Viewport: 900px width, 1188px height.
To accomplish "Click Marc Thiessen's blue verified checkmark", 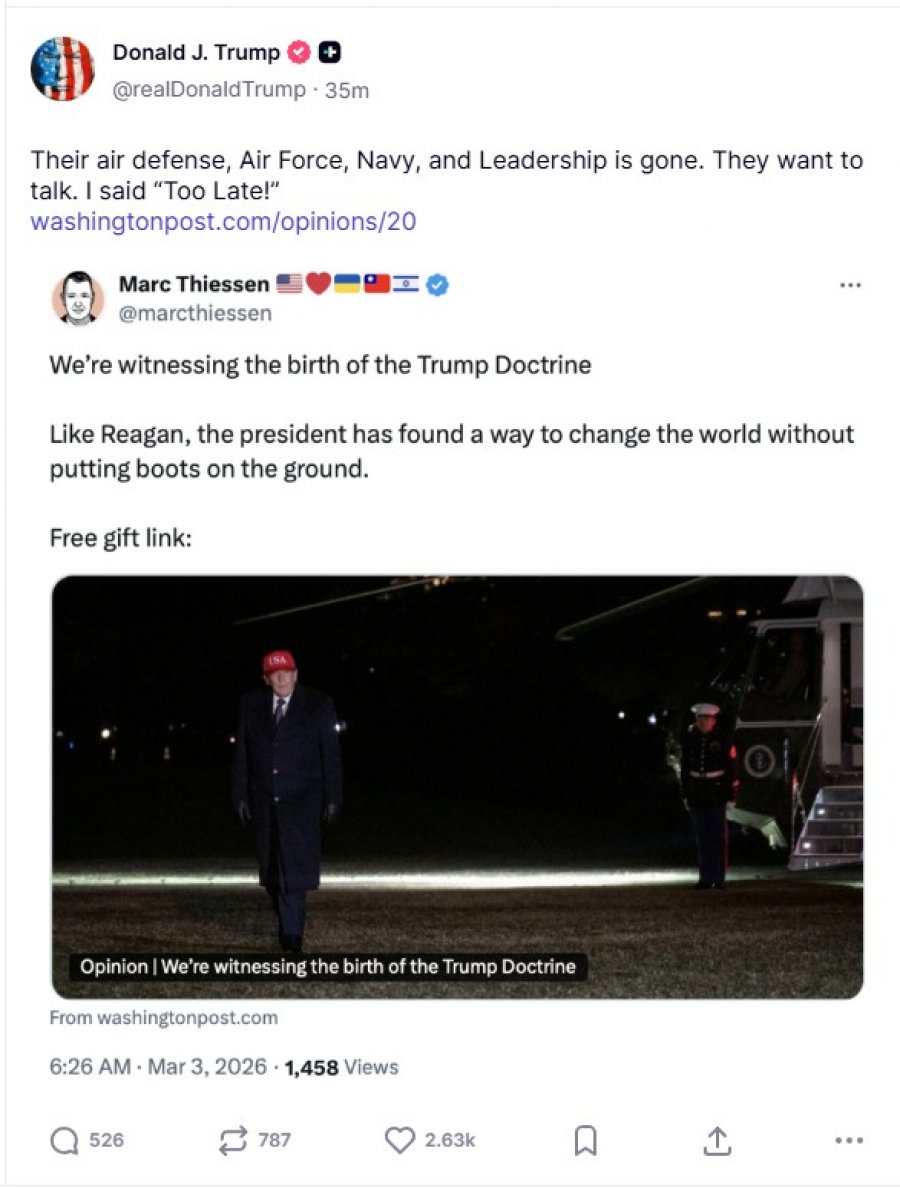I will 437,285.
